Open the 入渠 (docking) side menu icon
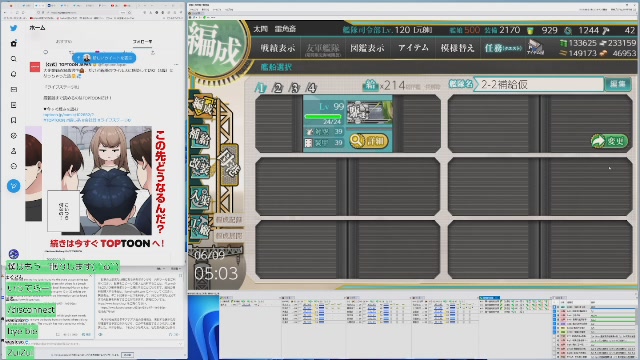The width and height of the screenshot is (640, 360). pos(200,197)
